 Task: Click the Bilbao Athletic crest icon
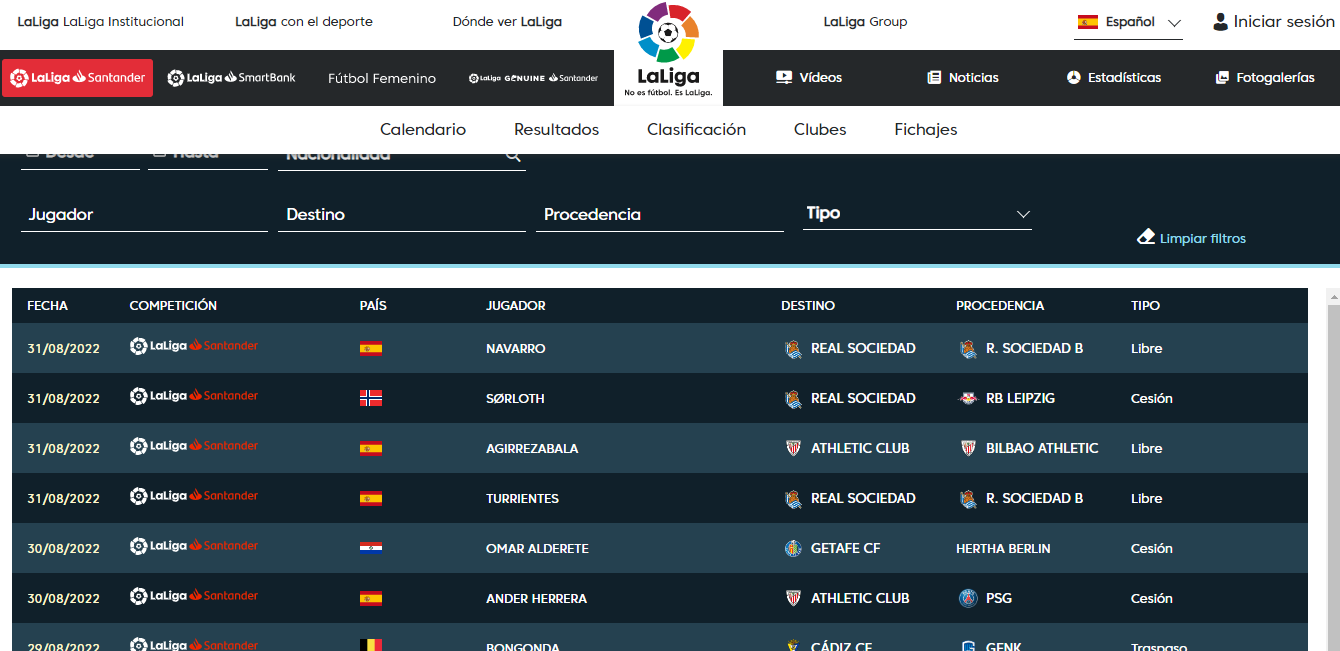968,448
